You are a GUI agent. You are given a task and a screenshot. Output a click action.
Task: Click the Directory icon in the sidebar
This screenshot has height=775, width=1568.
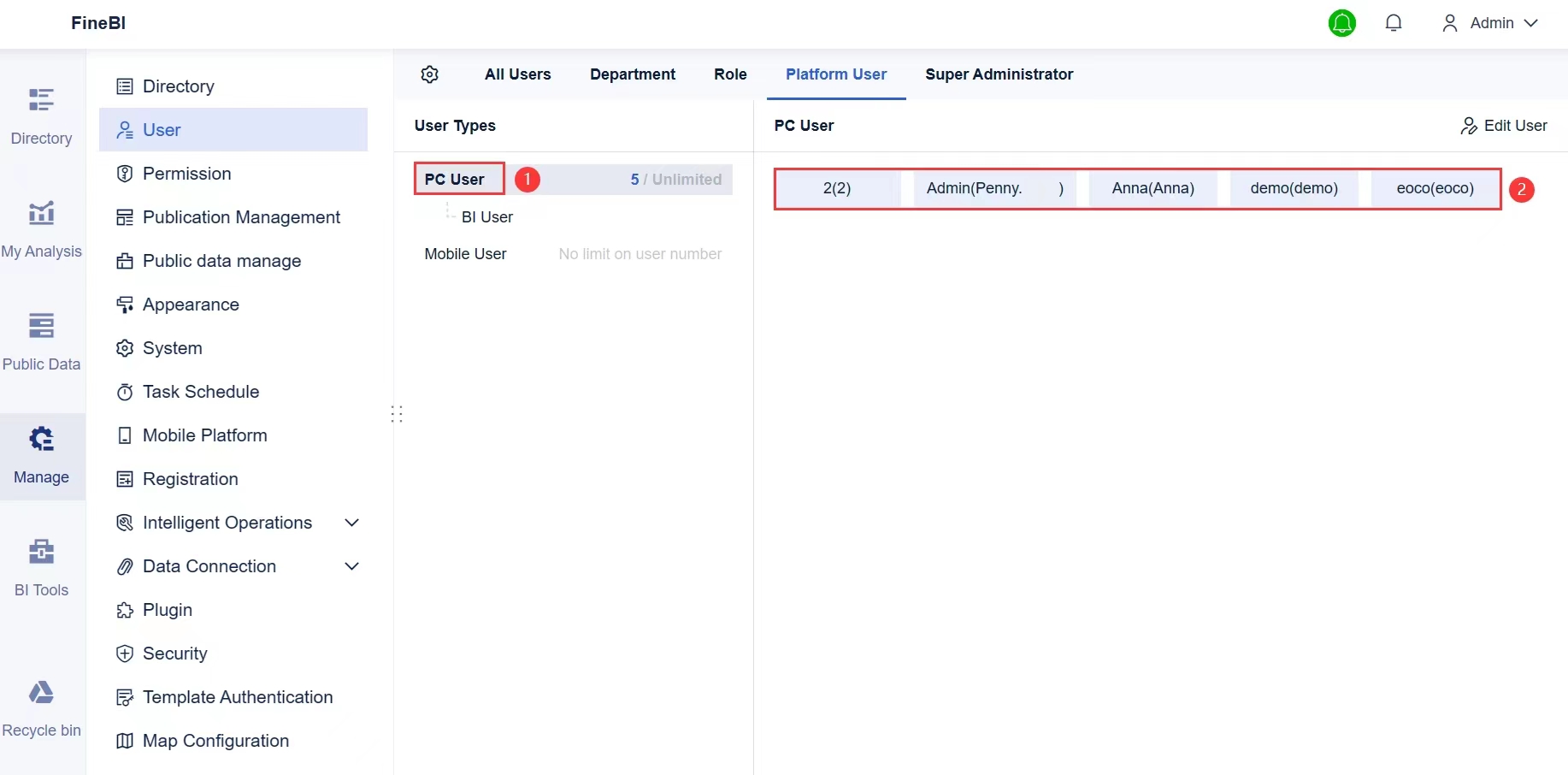pyautogui.click(x=40, y=116)
